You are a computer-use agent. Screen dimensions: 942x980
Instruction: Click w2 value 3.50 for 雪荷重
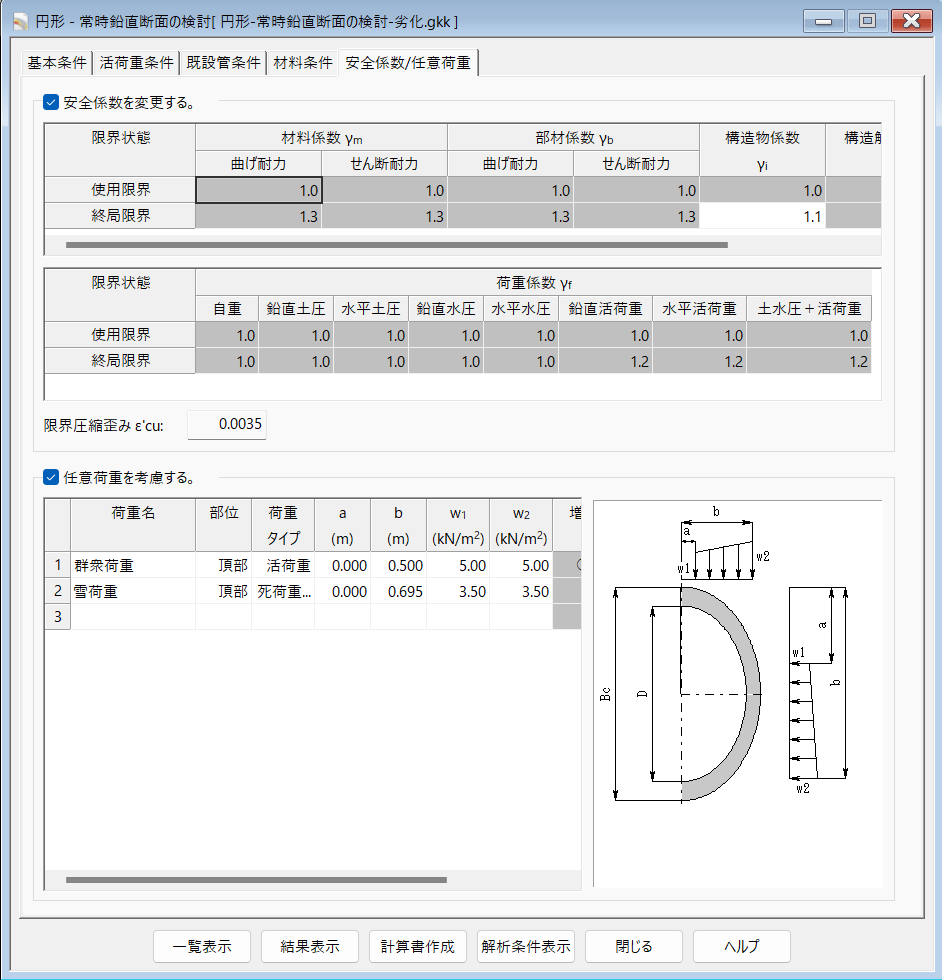coord(521,591)
